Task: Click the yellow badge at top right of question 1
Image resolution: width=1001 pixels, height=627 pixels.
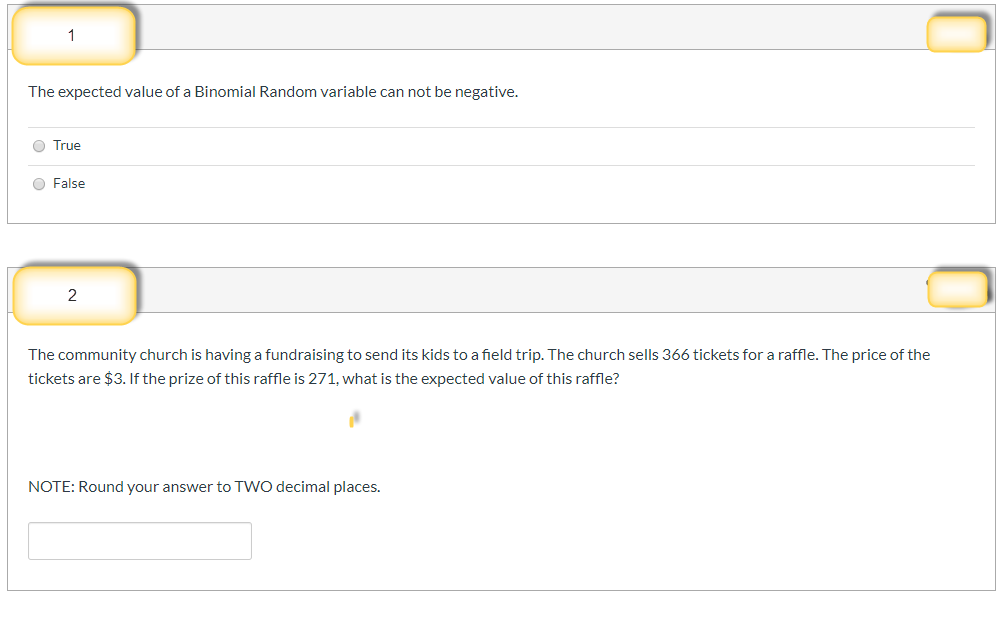Action: (956, 32)
